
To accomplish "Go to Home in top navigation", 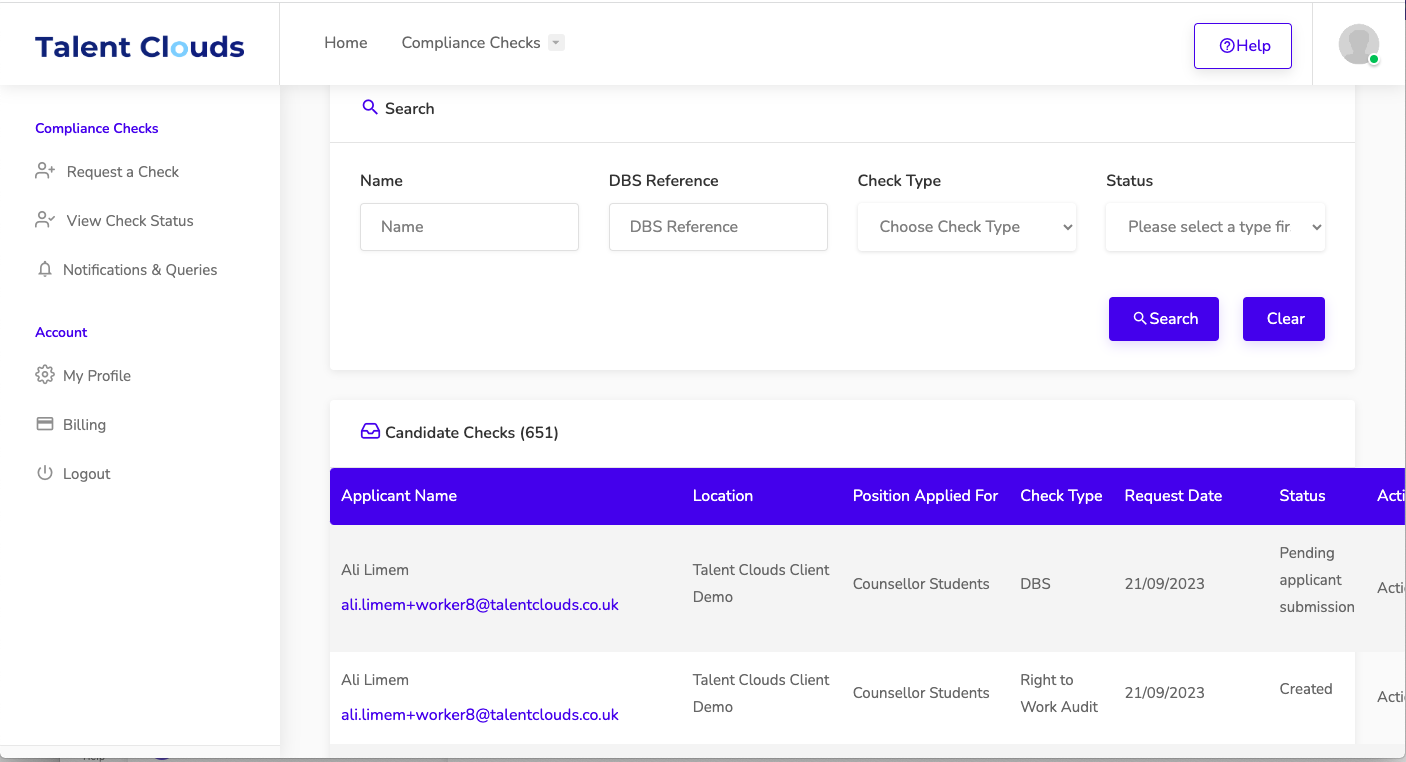I will (346, 43).
